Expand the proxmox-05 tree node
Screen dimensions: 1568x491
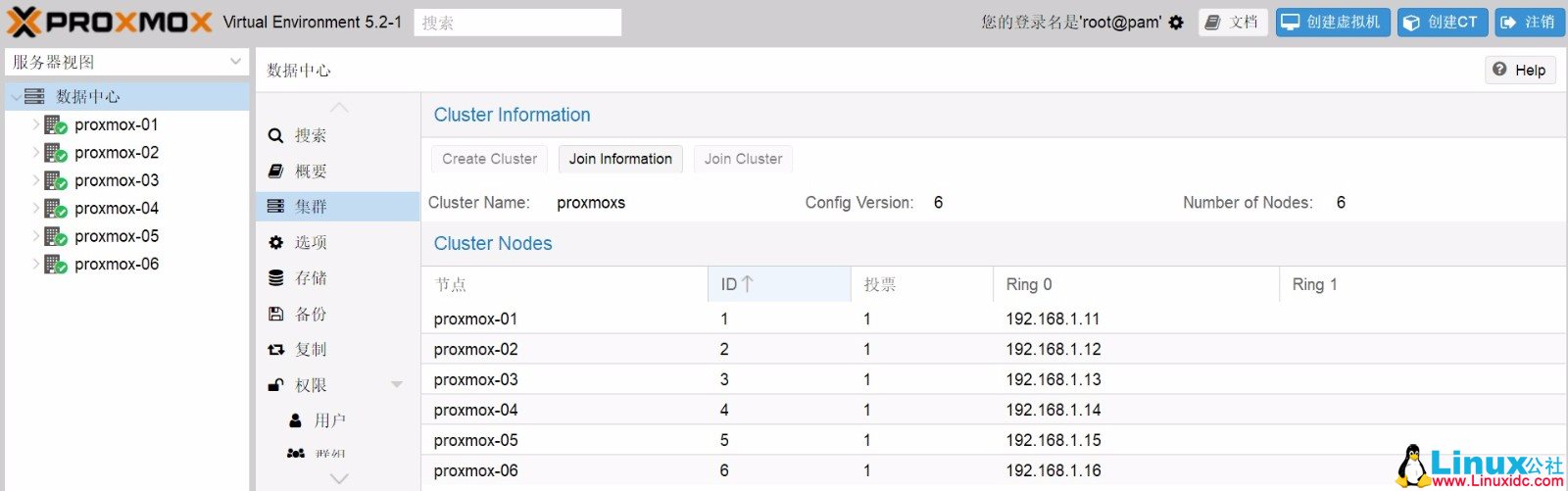[x=35, y=236]
